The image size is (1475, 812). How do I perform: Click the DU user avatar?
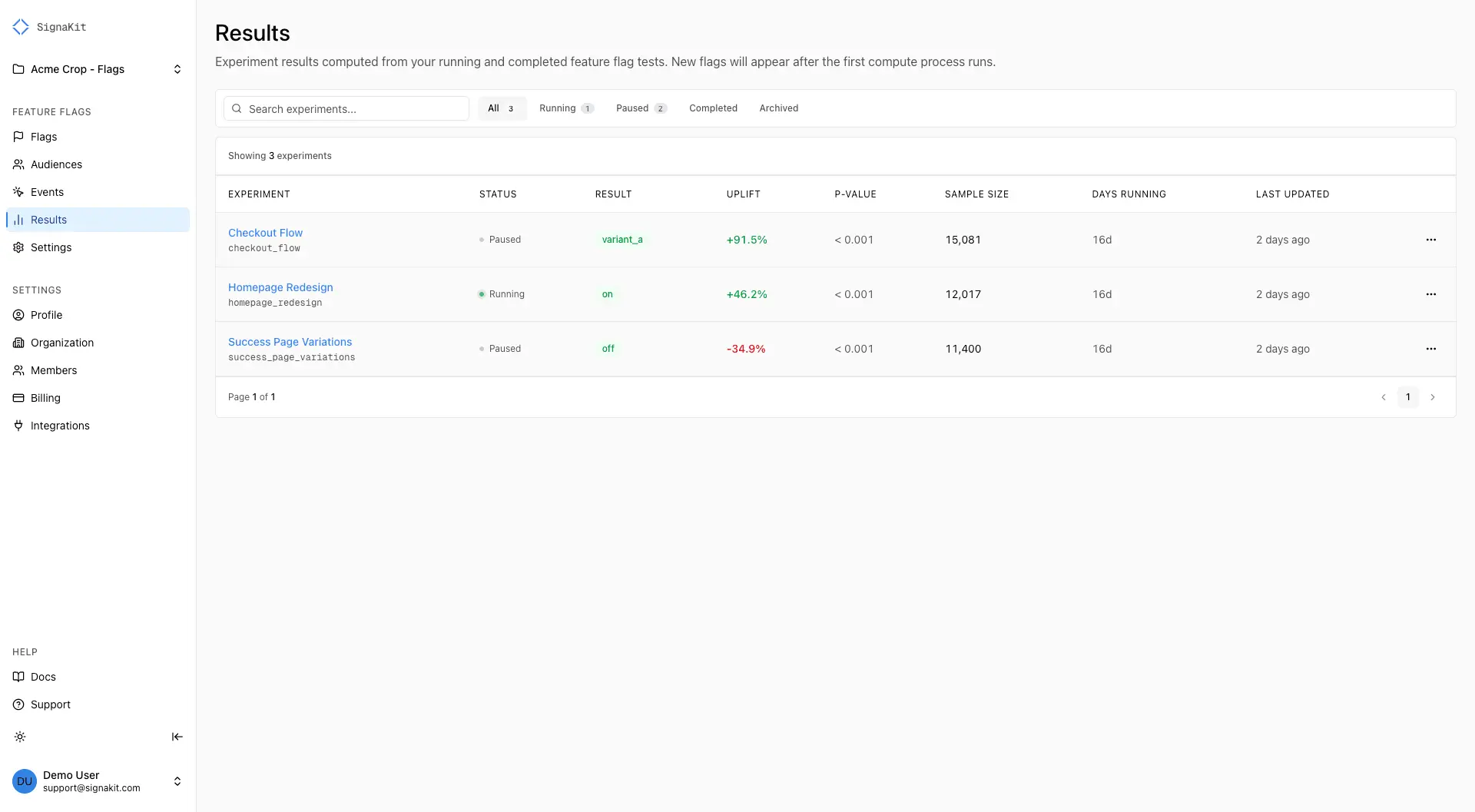point(25,781)
